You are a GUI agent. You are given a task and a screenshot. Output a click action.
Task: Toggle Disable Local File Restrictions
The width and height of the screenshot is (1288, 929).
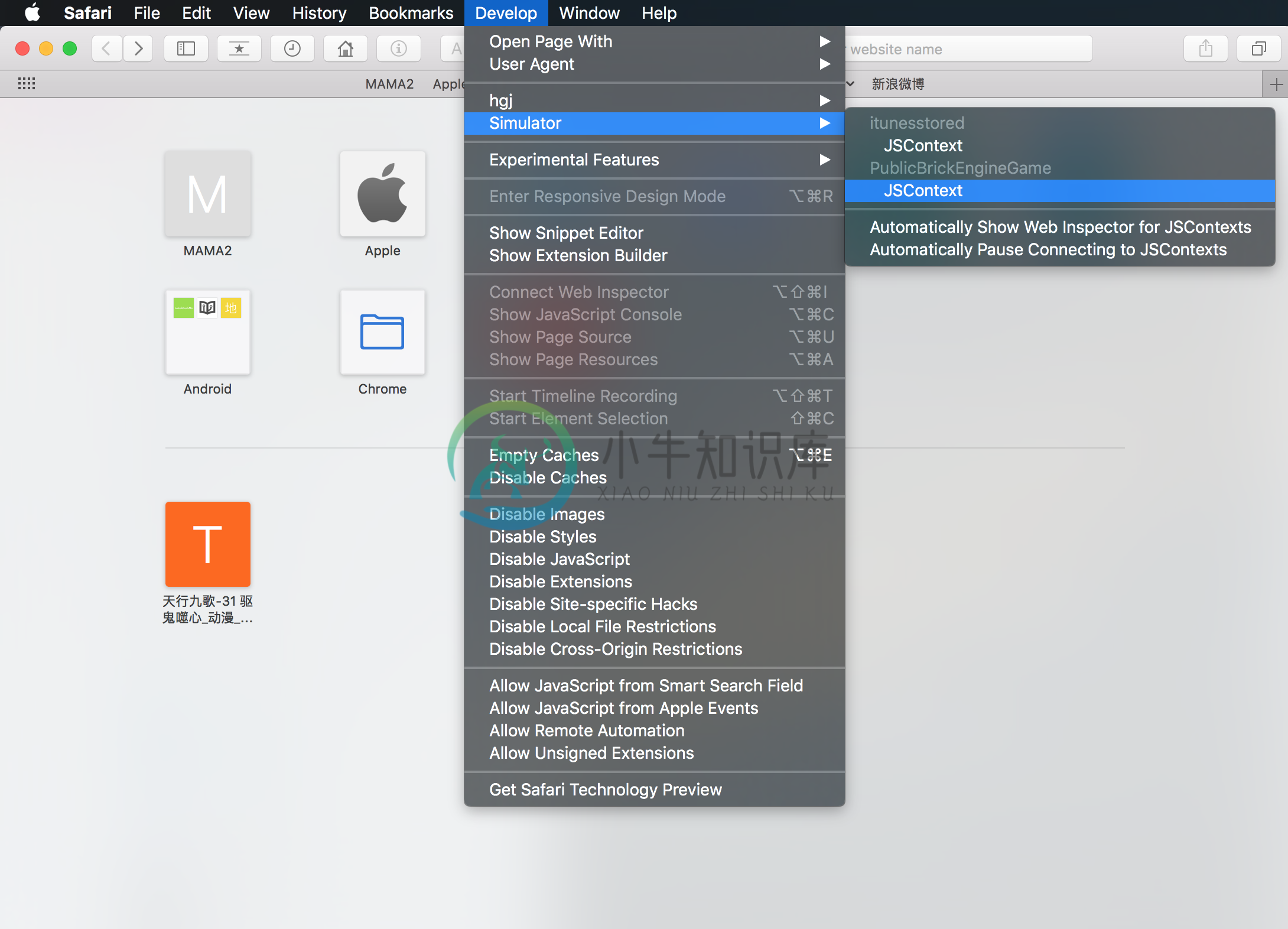[x=655, y=626]
